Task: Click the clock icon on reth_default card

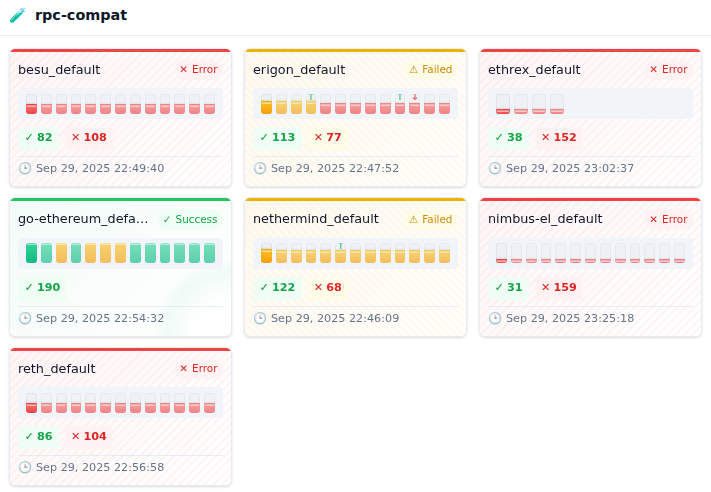Action: click(x=25, y=467)
